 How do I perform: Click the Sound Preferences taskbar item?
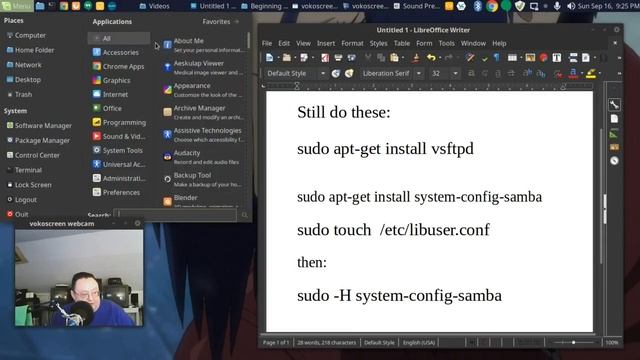[416, 6]
